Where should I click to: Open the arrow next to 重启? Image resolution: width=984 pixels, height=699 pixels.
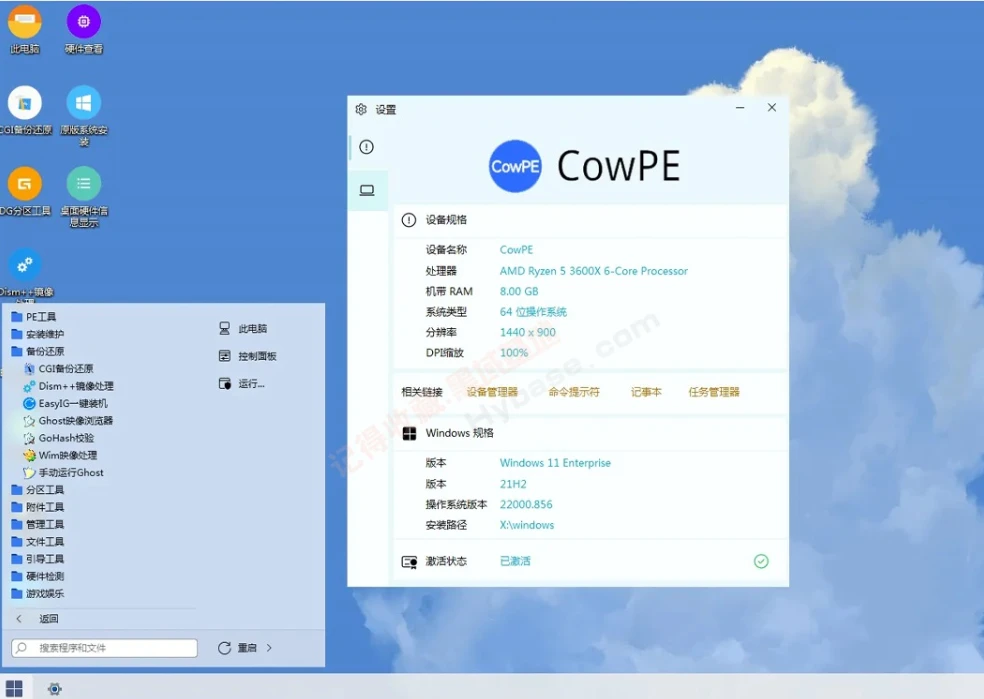269,648
